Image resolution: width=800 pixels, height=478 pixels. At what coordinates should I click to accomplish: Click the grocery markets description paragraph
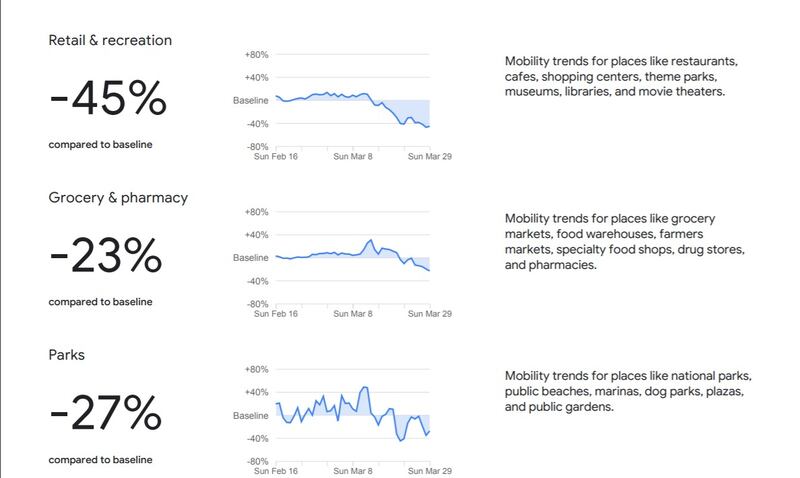tap(625, 242)
